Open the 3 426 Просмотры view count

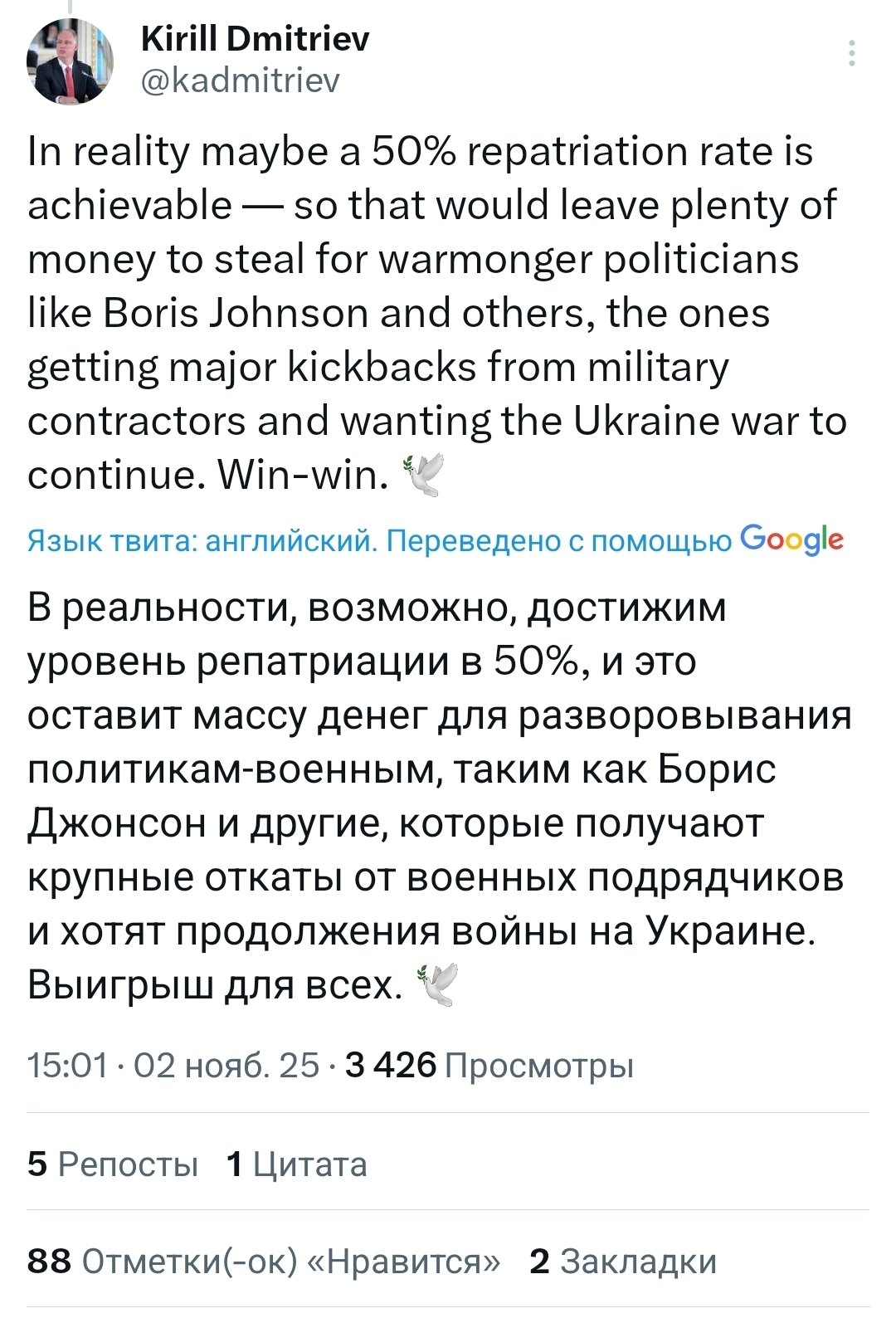pyautogui.click(x=489, y=1065)
